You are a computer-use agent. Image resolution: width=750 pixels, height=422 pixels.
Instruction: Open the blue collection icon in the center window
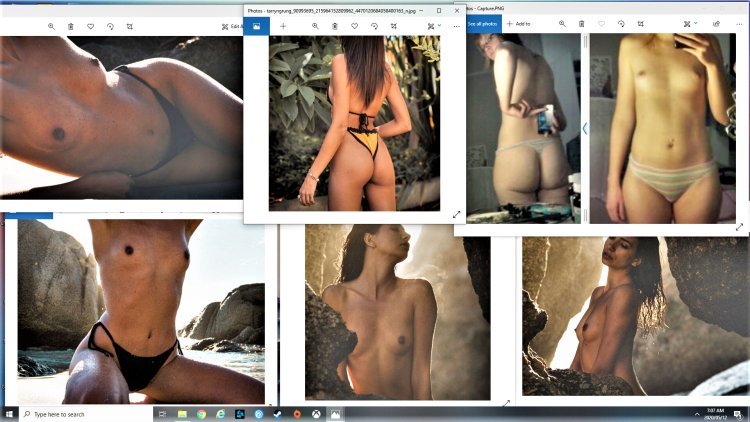[x=256, y=26]
